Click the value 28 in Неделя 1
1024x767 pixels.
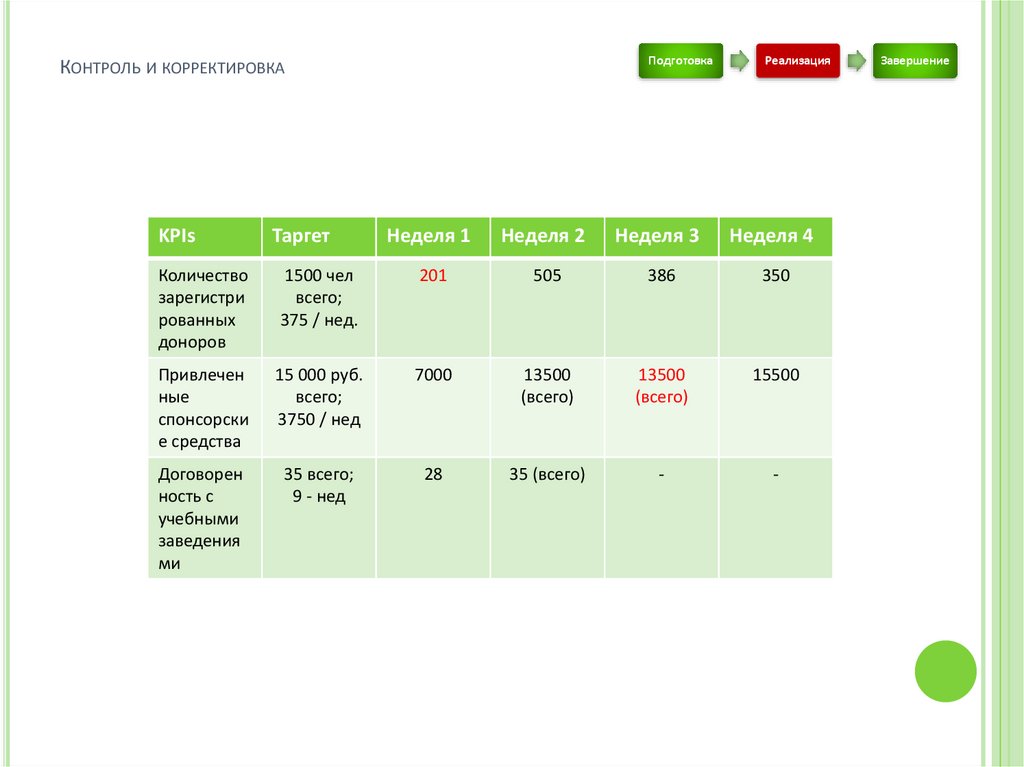coord(433,474)
